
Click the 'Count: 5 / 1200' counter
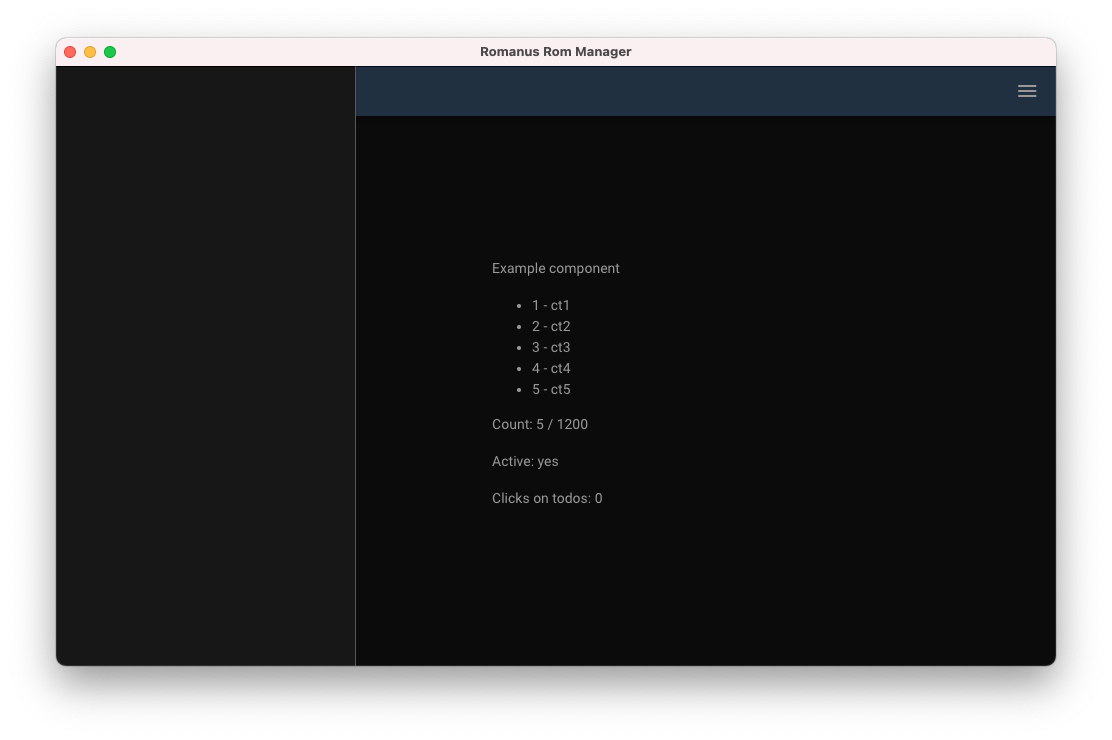540,424
